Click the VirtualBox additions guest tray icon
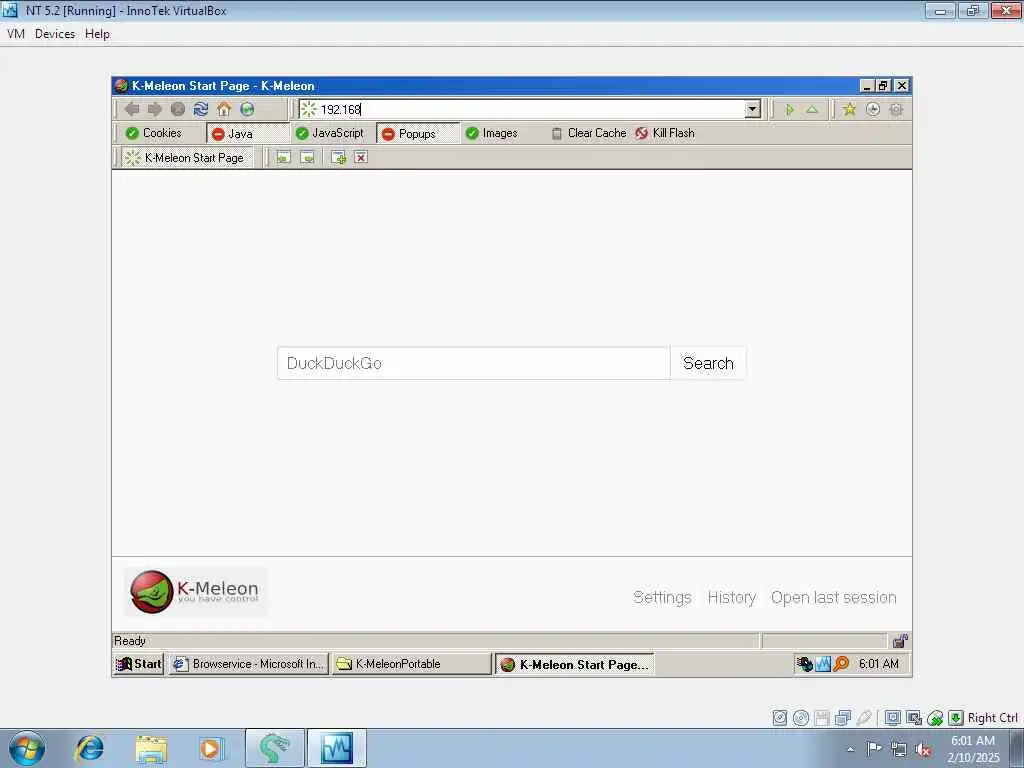This screenshot has width=1024, height=768. click(x=823, y=664)
